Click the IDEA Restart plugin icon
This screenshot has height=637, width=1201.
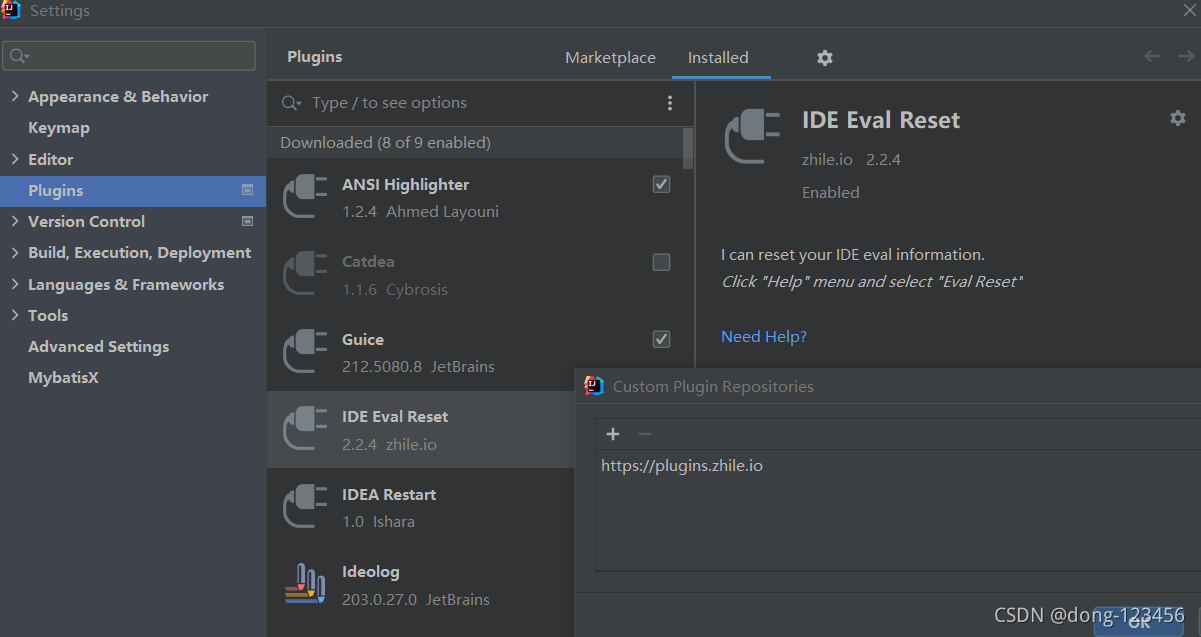coord(305,507)
